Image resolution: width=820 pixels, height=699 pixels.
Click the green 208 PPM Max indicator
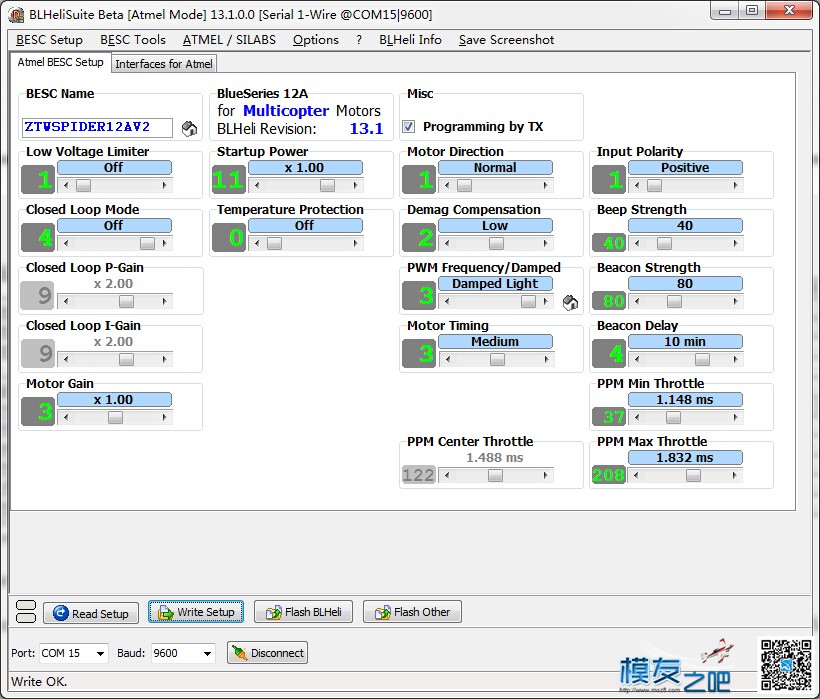tap(608, 475)
